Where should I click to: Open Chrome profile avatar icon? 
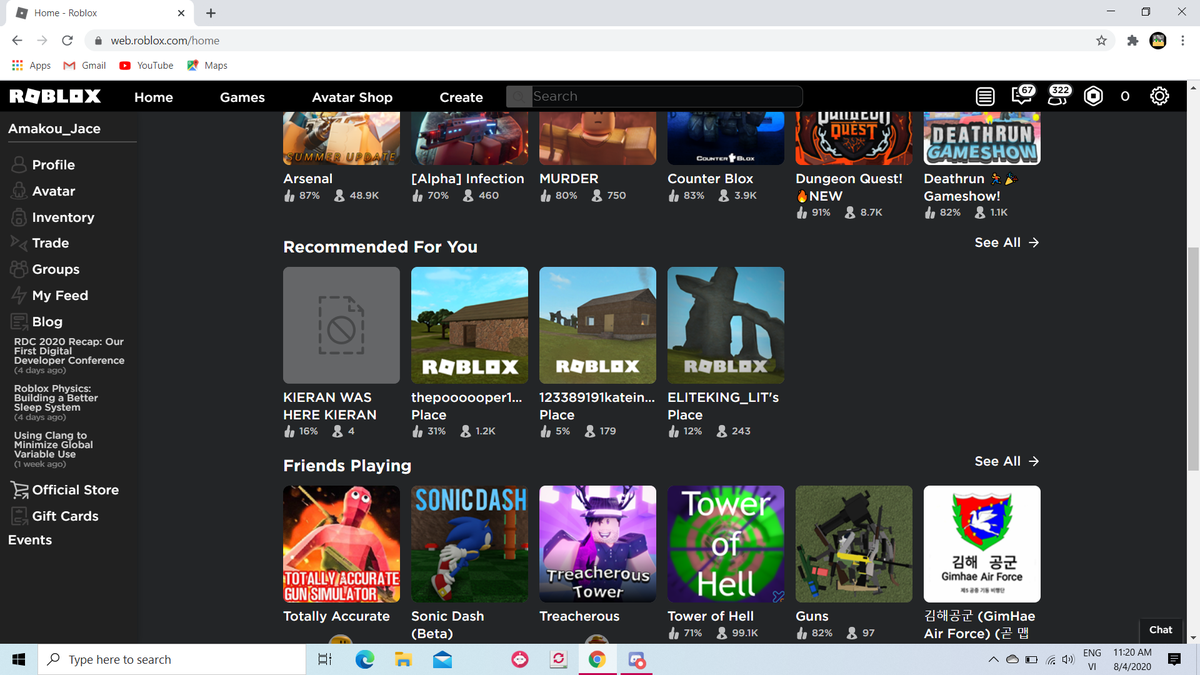[x=1158, y=40]
